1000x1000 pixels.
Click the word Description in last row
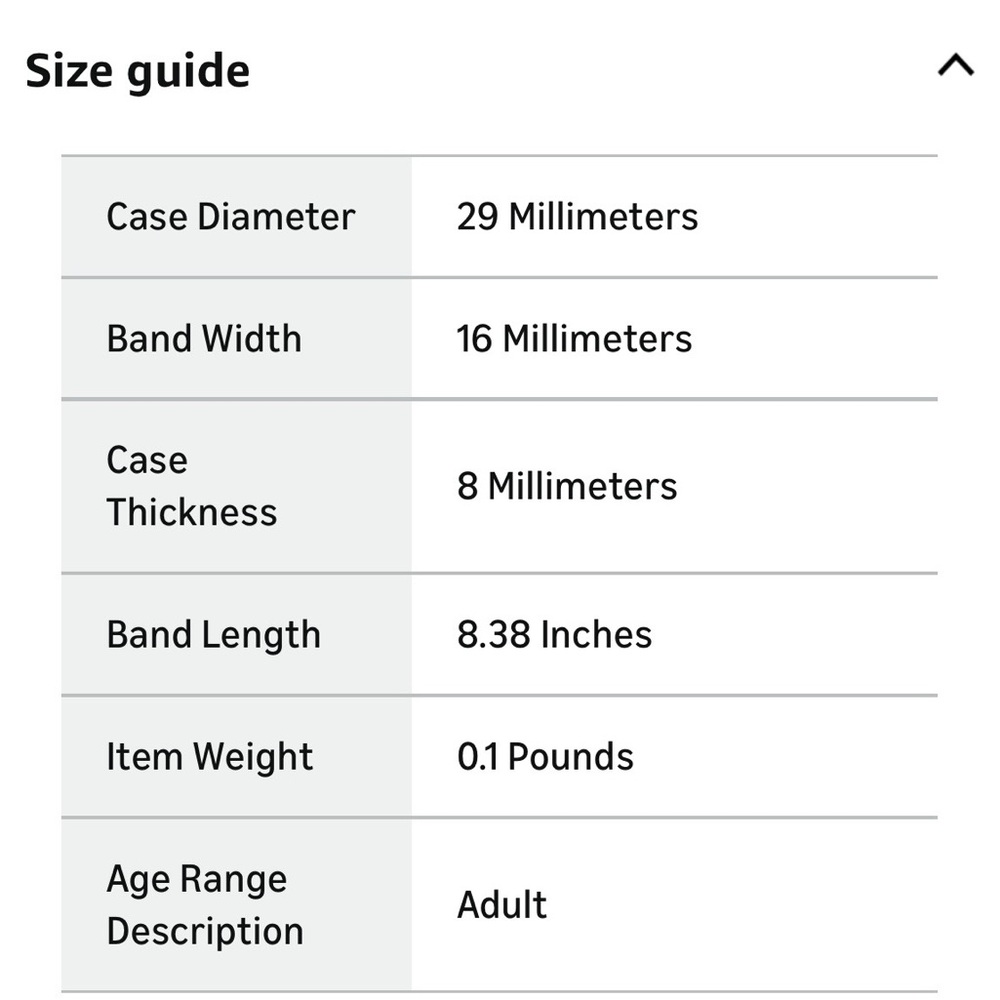205,932
